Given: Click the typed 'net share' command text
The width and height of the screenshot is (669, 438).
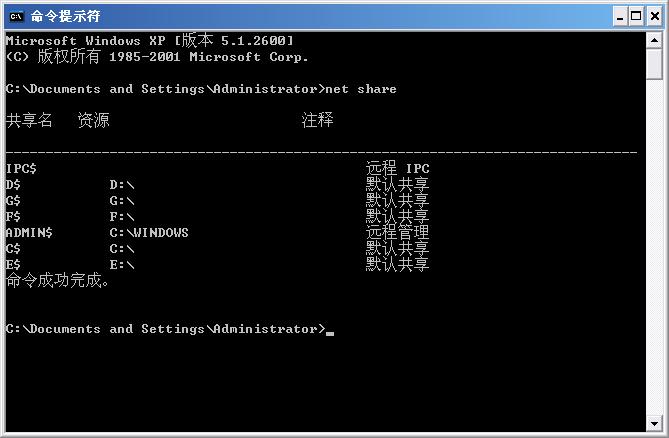Looking at the screenshot, I should pos(363,89).
